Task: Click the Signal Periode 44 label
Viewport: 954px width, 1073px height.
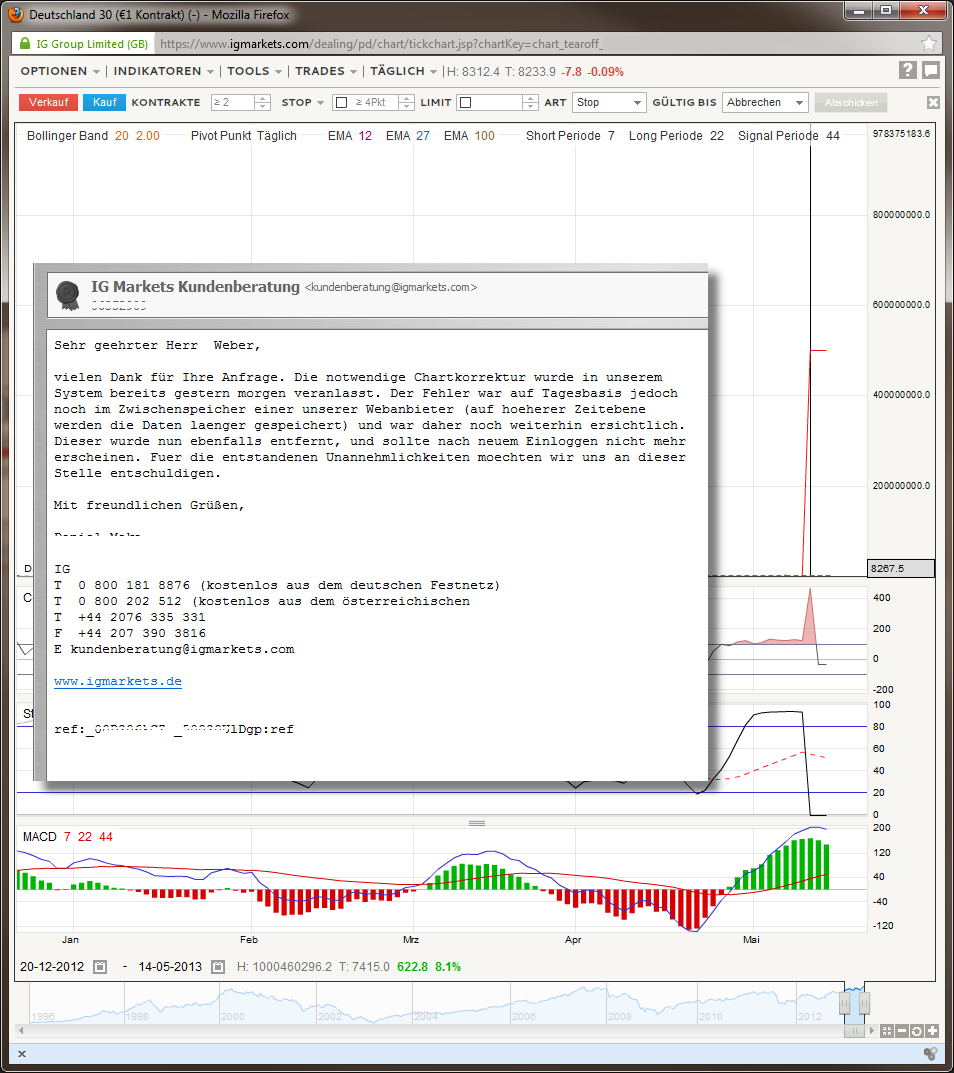Action: point(789,135)
